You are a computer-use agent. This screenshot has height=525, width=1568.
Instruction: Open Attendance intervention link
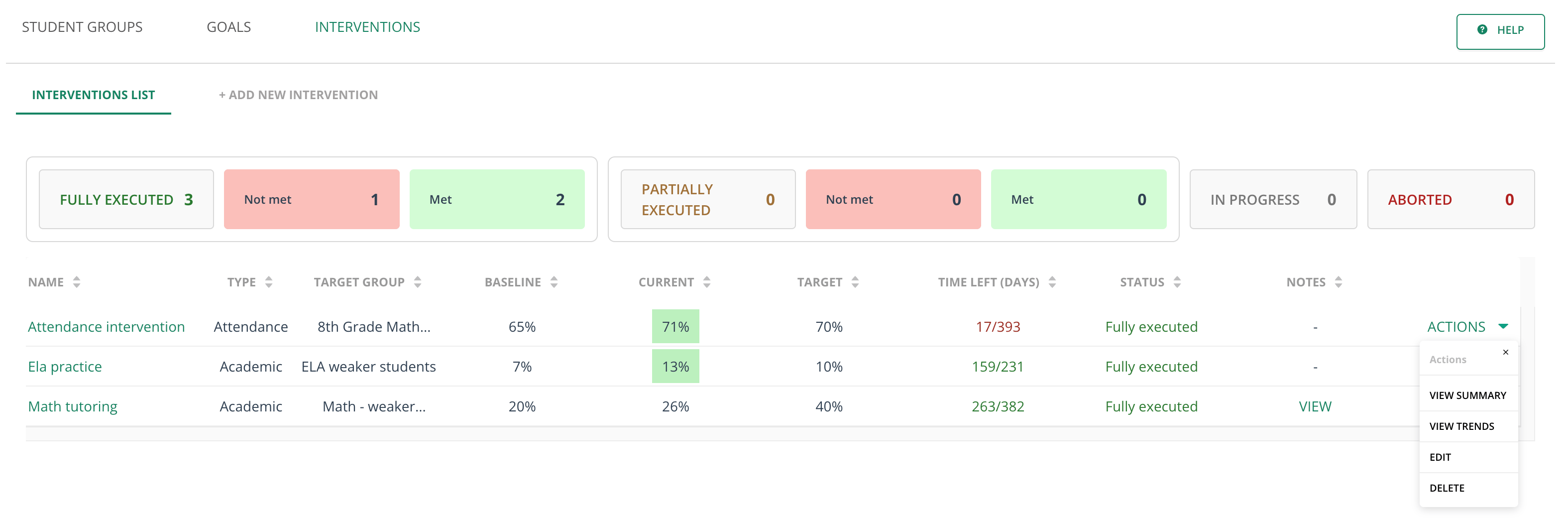(x=107, y=327)
